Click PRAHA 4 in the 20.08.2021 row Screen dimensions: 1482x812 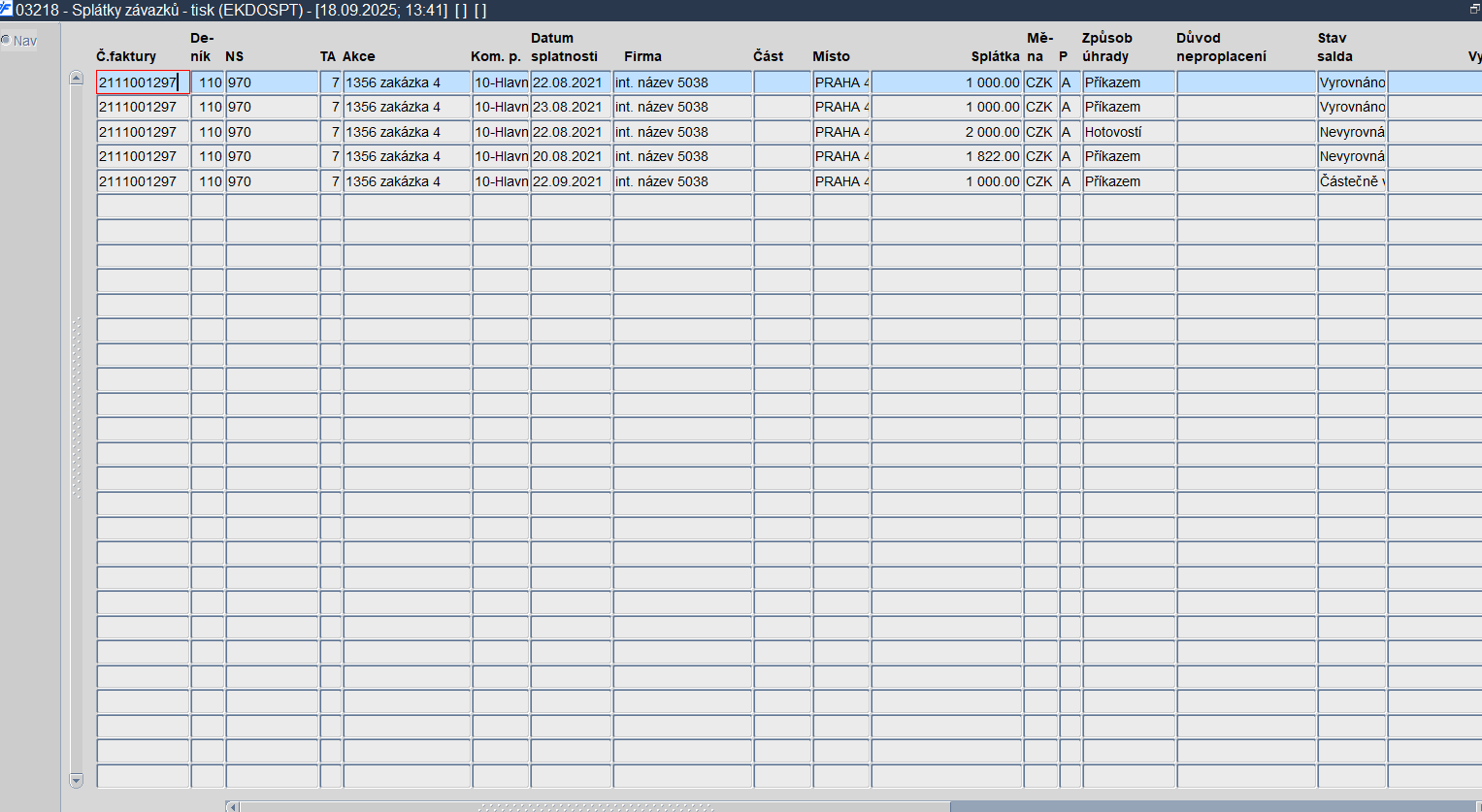pyautogui.click(x=841, y=156)
